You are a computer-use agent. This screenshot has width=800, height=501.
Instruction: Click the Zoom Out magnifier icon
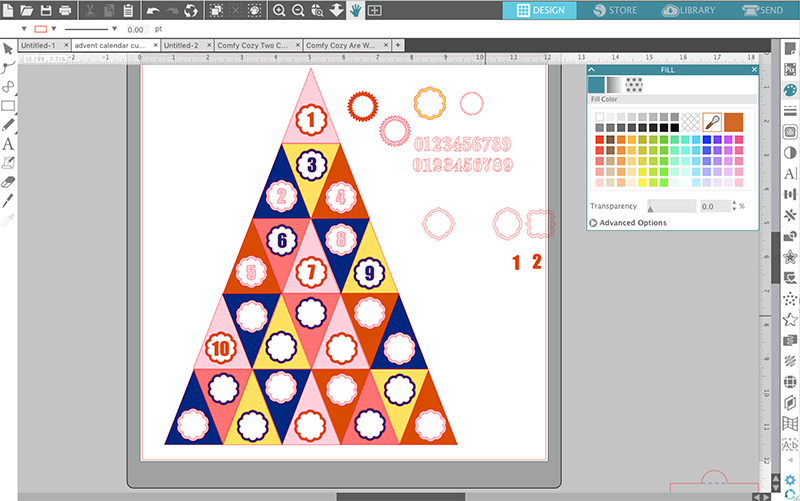298,10
